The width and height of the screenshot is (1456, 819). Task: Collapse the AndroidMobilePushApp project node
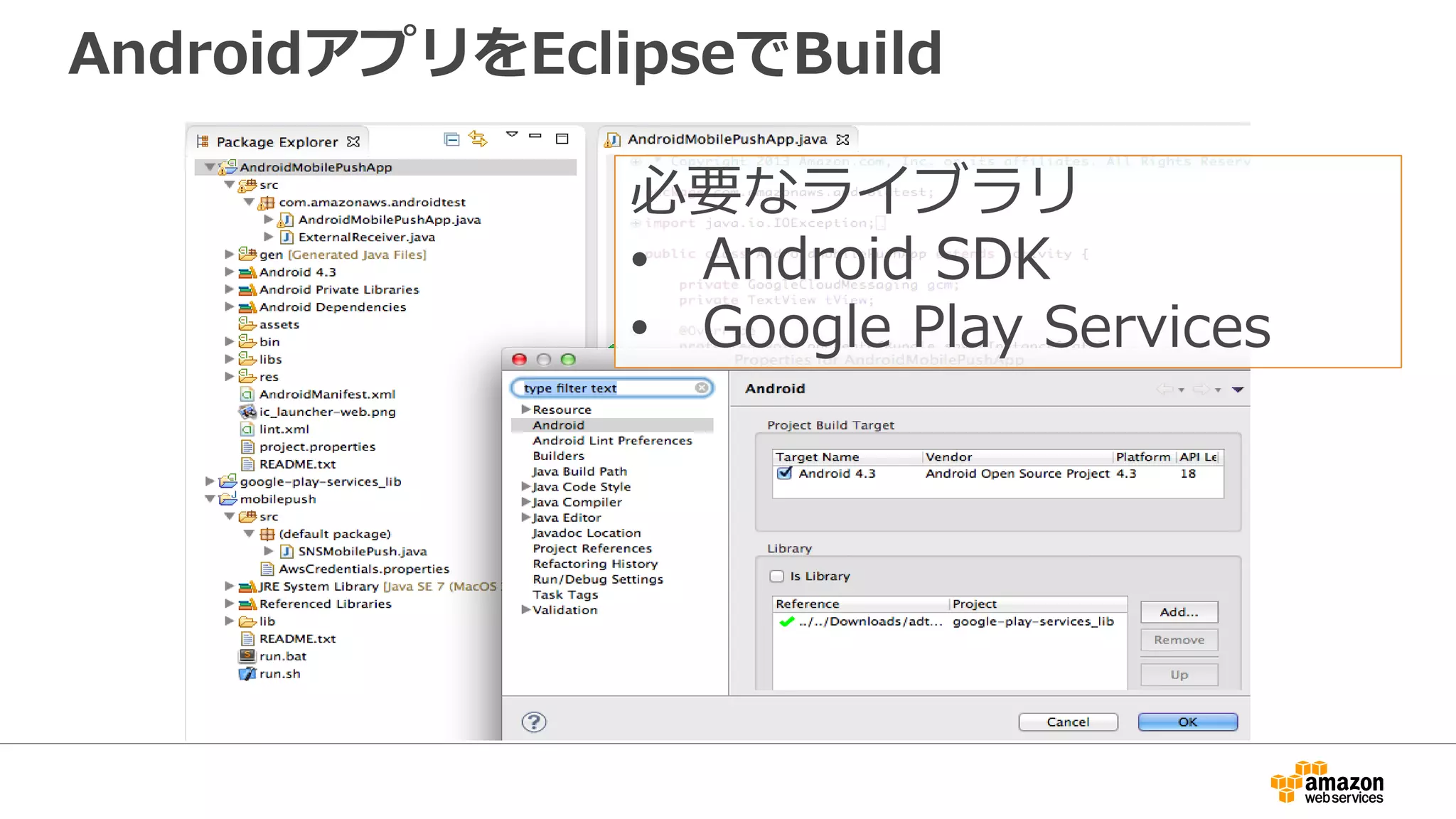[x=210, y=167]
